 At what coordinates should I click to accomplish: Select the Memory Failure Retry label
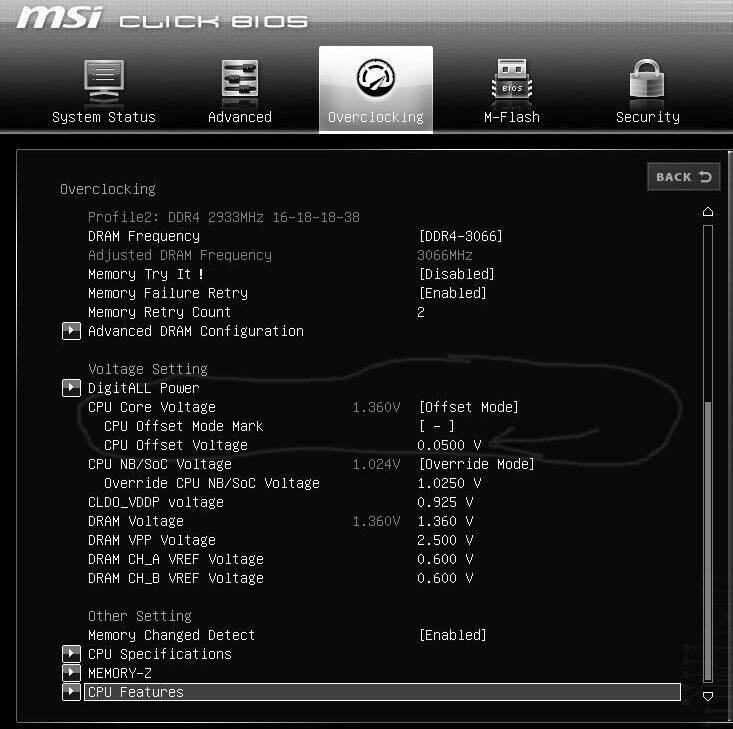pyautogui.click(x=168, y=293)
